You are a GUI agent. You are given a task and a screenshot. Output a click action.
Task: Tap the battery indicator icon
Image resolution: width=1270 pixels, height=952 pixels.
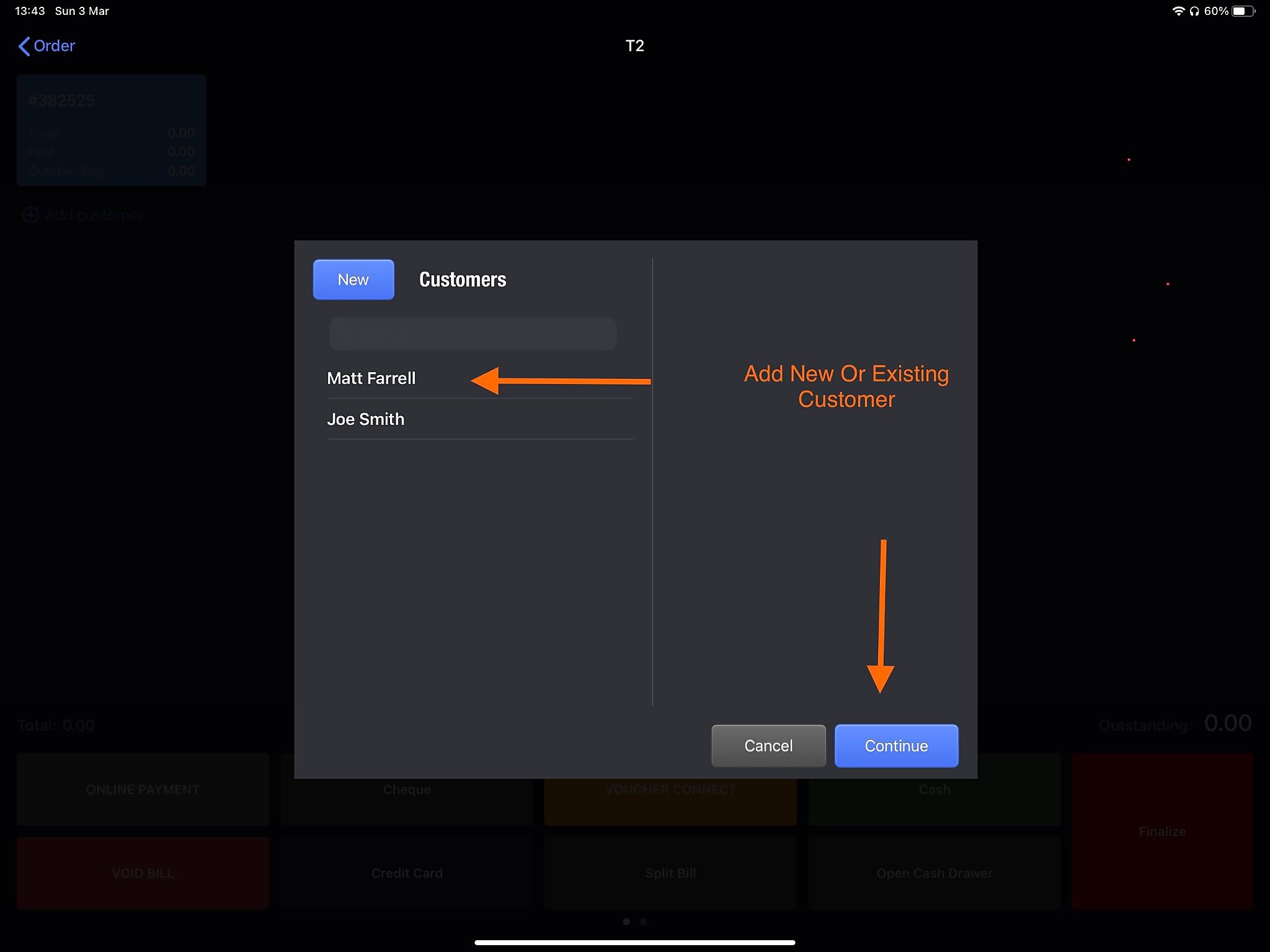coord(1242,11)
